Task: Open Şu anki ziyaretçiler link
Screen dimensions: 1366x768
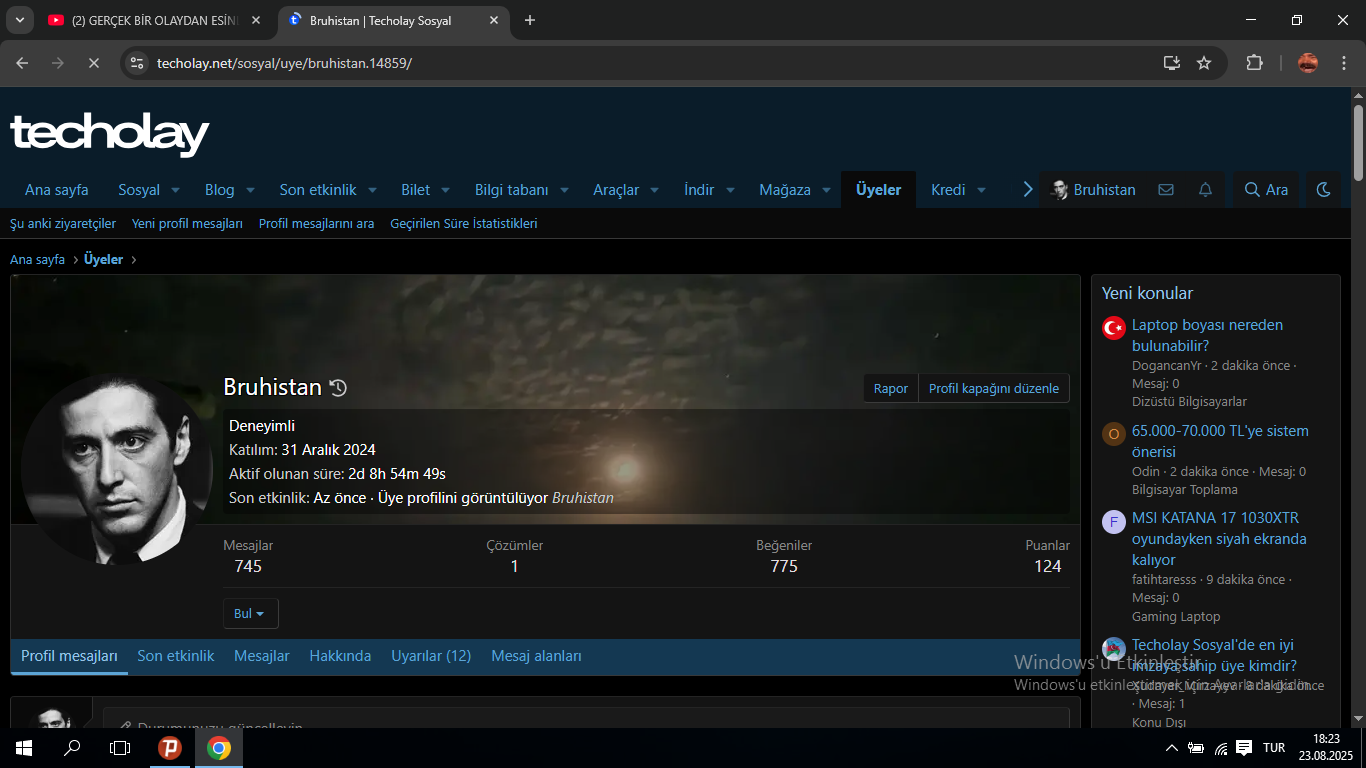Action: [63, 224]
